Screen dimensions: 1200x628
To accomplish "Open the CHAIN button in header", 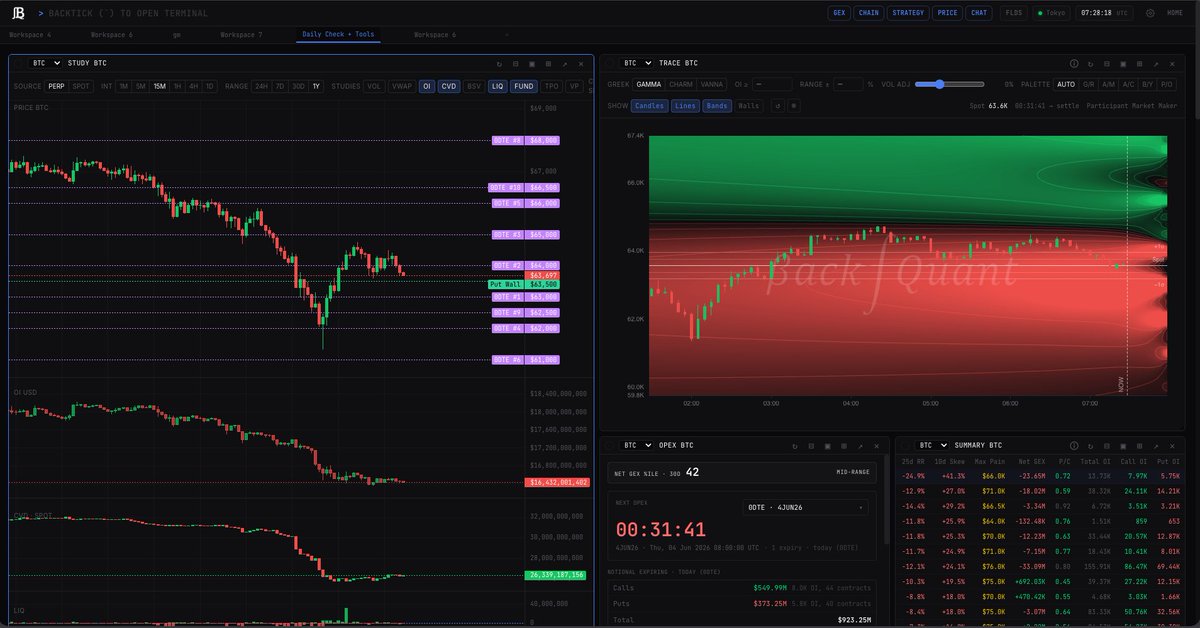I will point(868,13).
